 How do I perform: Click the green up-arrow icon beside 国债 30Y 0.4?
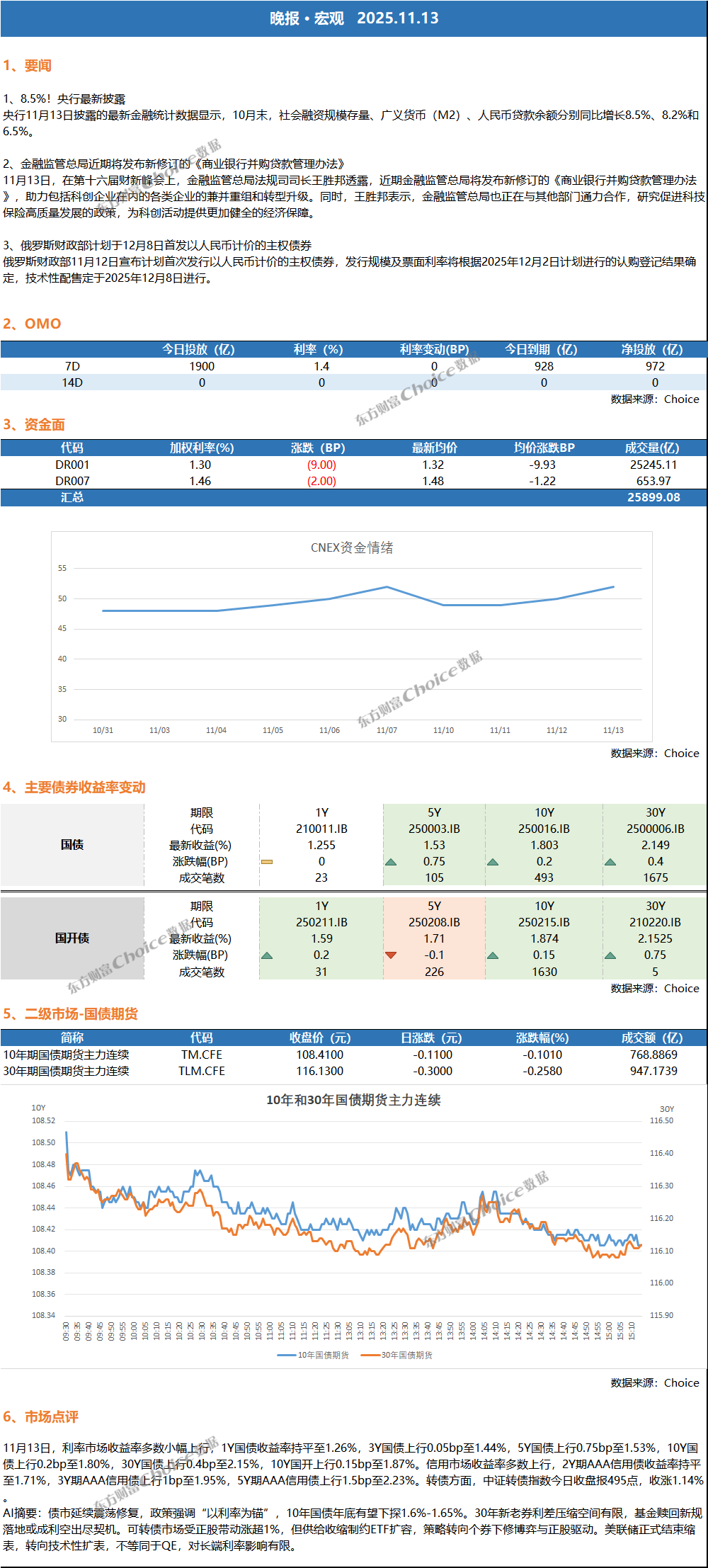click(x=610, y=862)
